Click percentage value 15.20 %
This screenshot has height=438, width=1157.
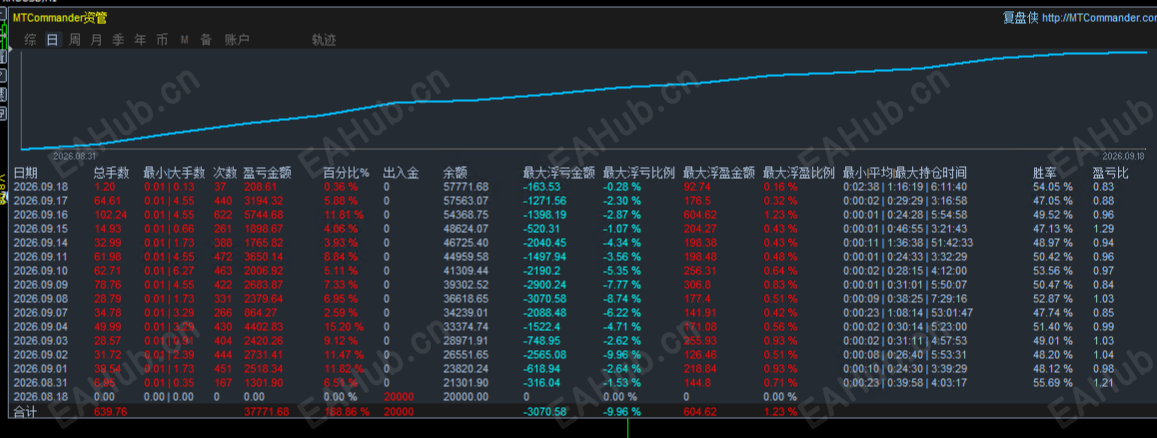pyautogui.click(x=343, y=326)
